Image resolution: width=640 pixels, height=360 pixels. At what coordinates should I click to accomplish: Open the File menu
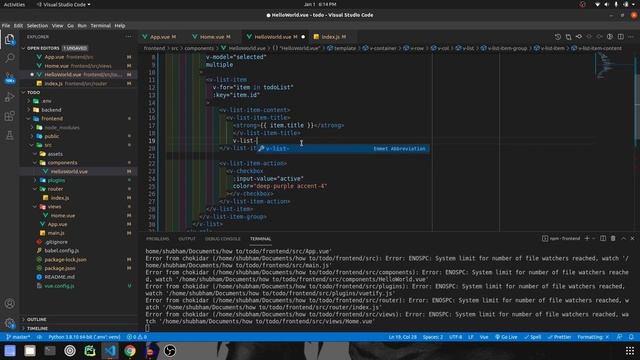pos(6,26)
